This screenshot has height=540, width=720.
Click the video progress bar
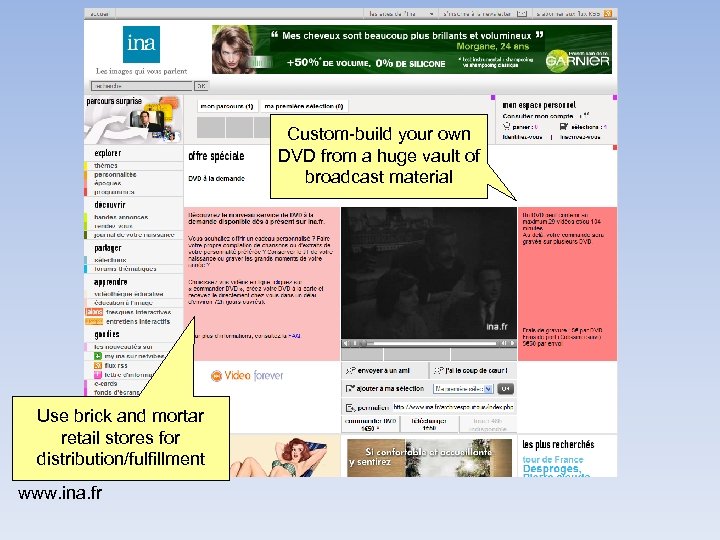(x=433, y=343)
